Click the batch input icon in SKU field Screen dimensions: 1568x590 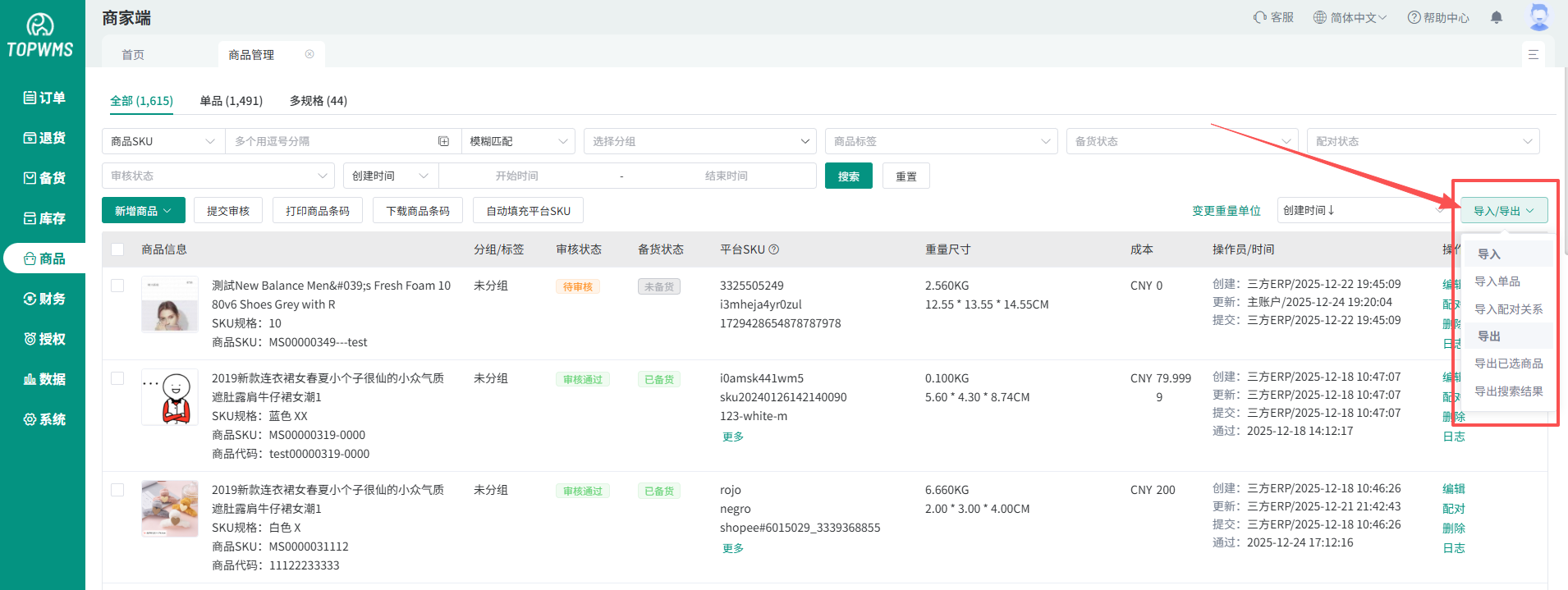(x=443, y=141)
